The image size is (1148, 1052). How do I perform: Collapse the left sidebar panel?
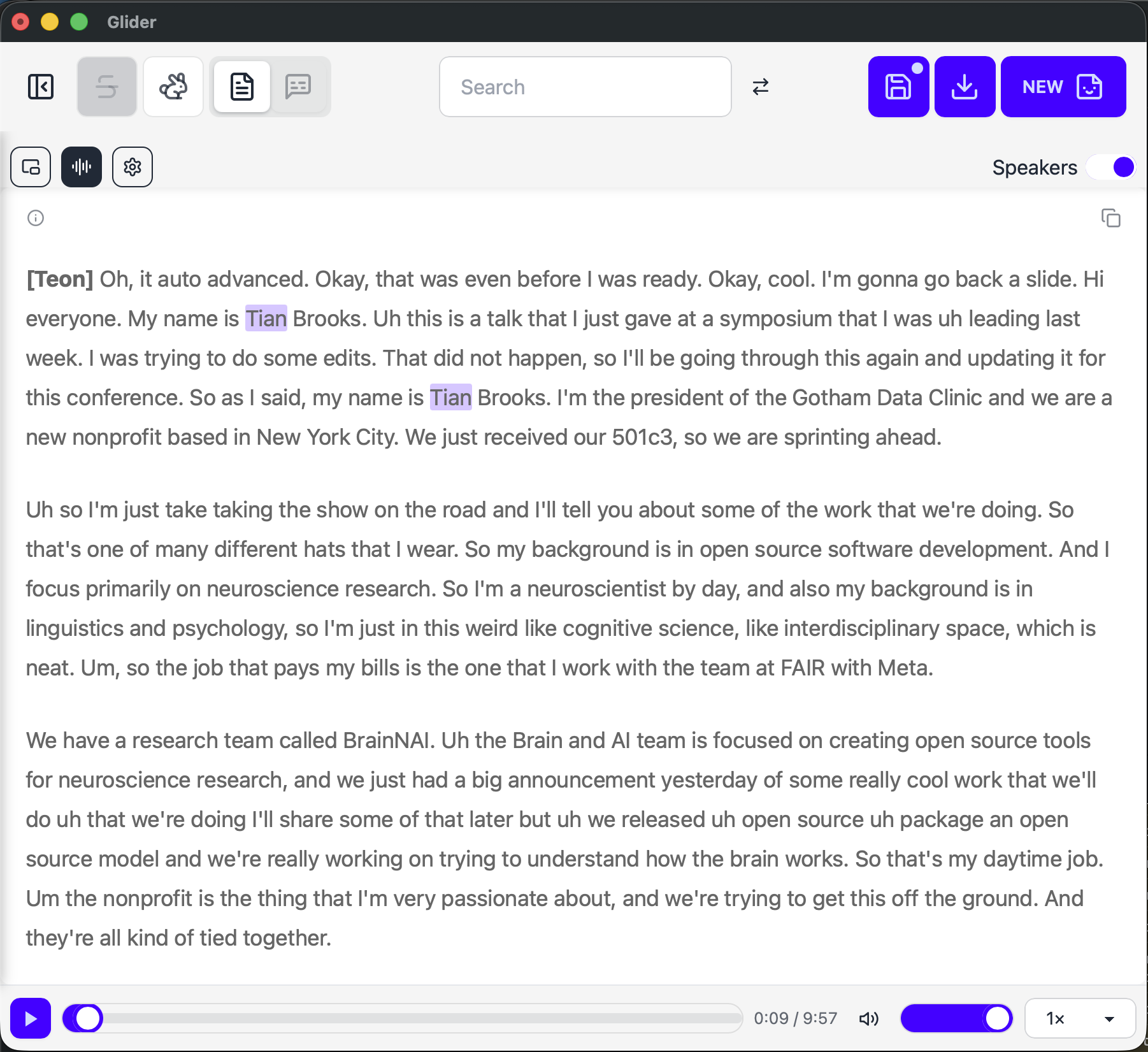(41, 87)
